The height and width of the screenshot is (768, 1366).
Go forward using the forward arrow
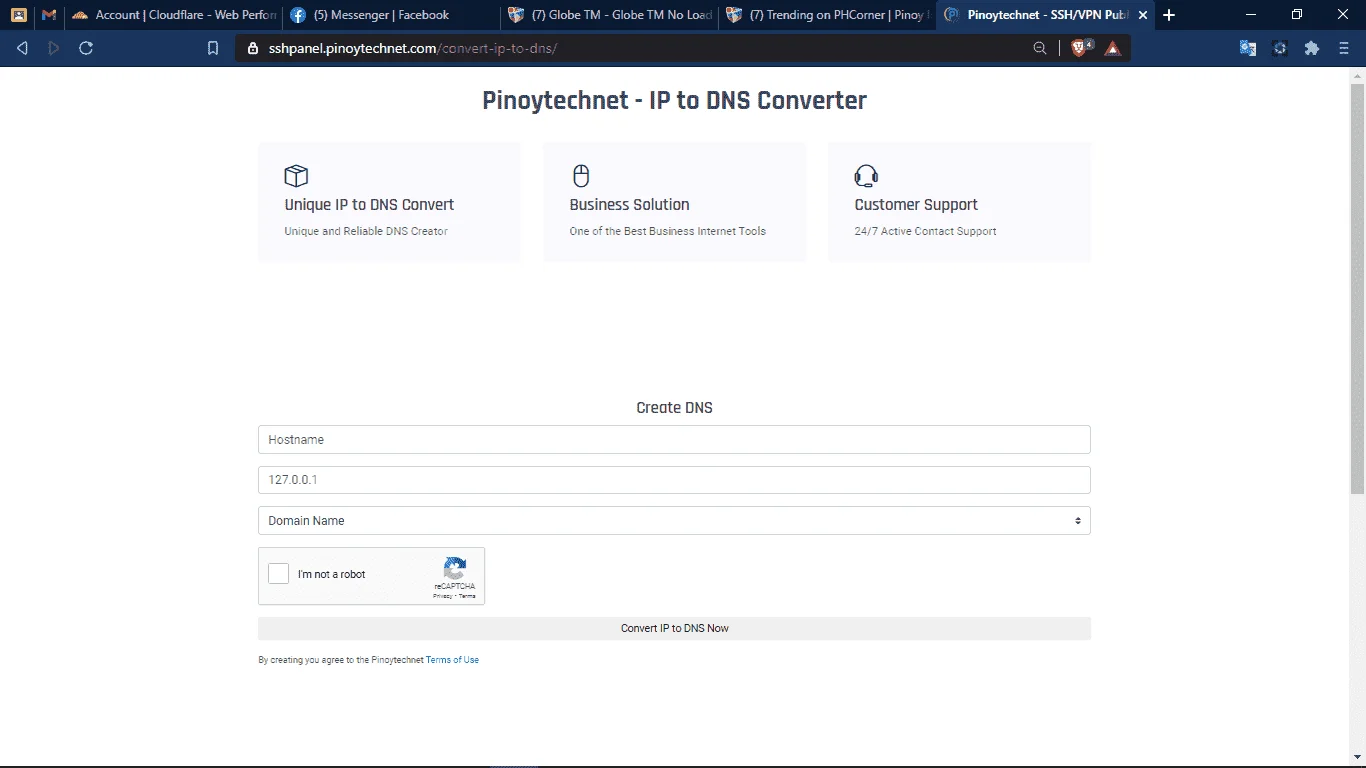54,48
